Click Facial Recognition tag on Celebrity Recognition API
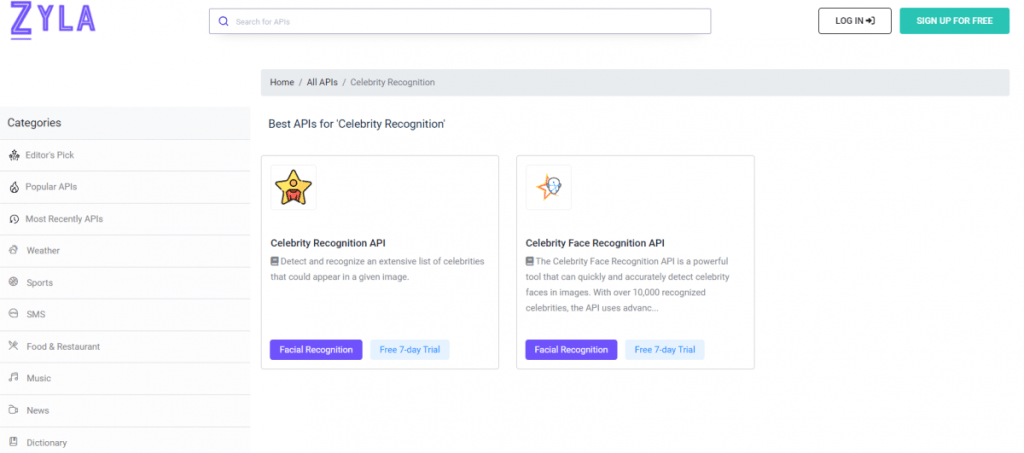1024x453 pixels. pos(316,350)
